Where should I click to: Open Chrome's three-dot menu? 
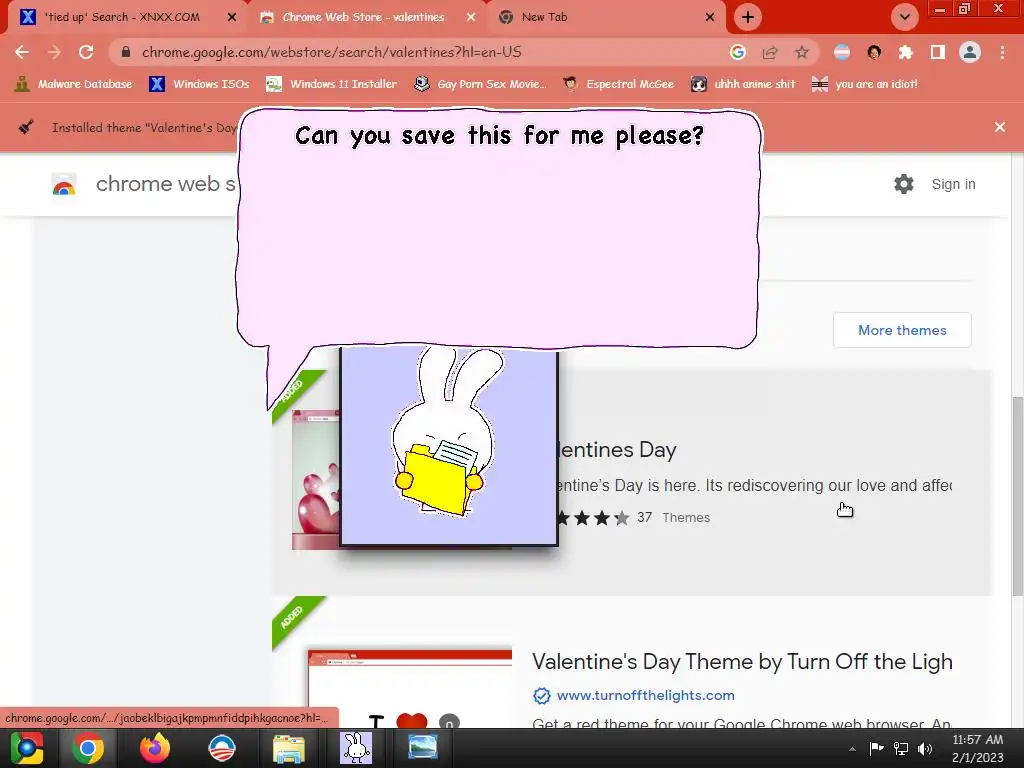(x=1002, y=52)
